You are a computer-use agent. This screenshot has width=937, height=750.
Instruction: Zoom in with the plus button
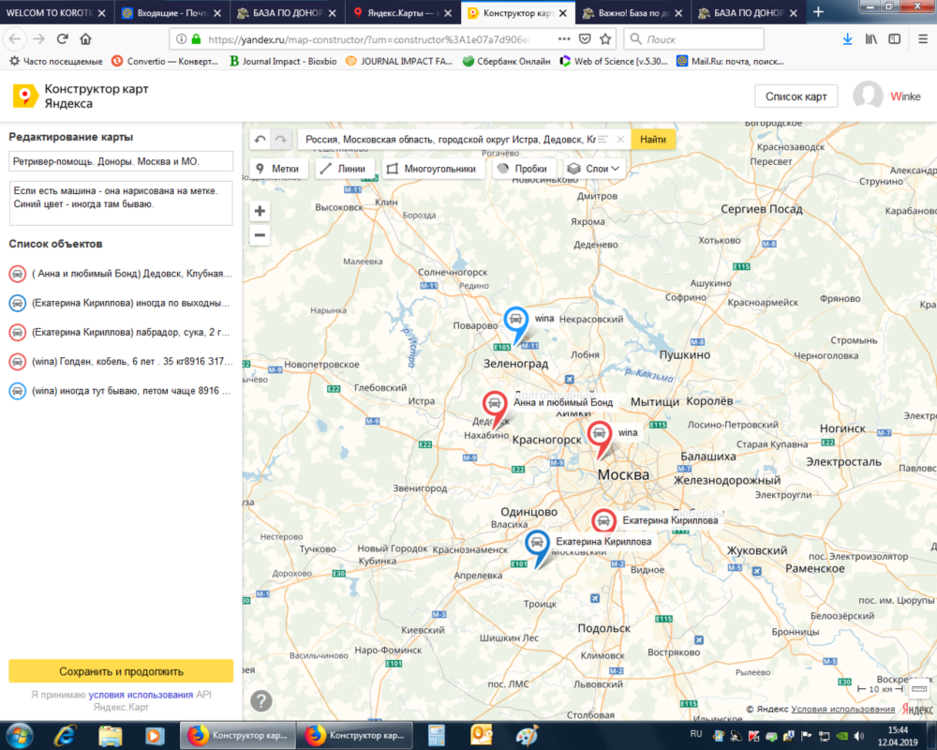[x=260, y=211]
